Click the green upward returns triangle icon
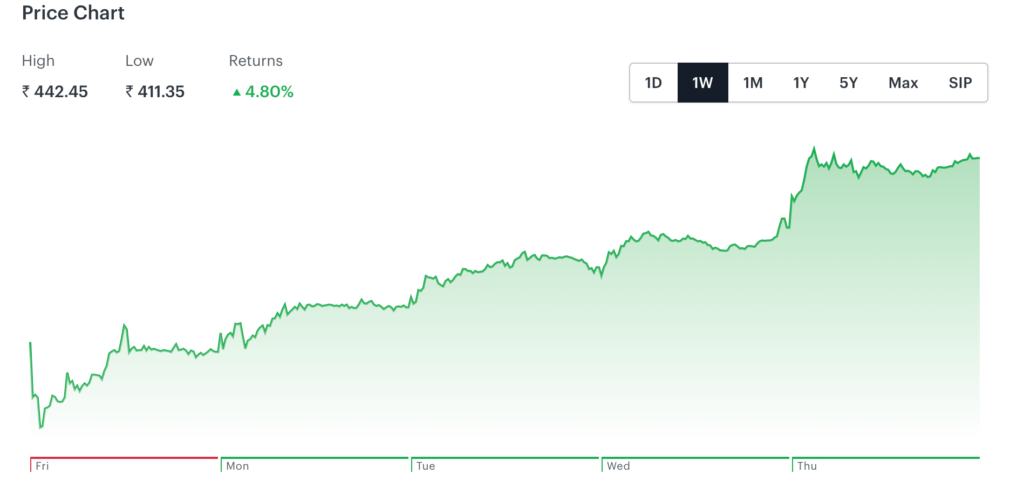The image size is (1024, 487). point(236,92)
